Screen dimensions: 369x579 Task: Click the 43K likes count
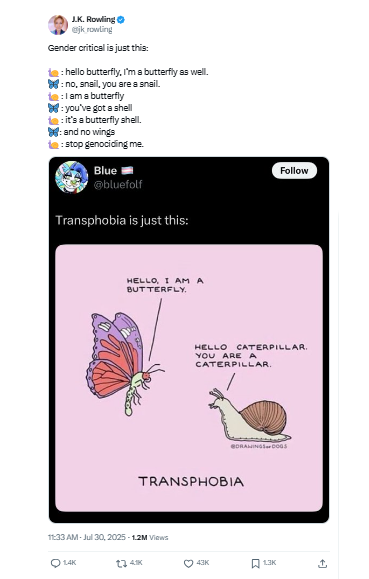(203, 563)
